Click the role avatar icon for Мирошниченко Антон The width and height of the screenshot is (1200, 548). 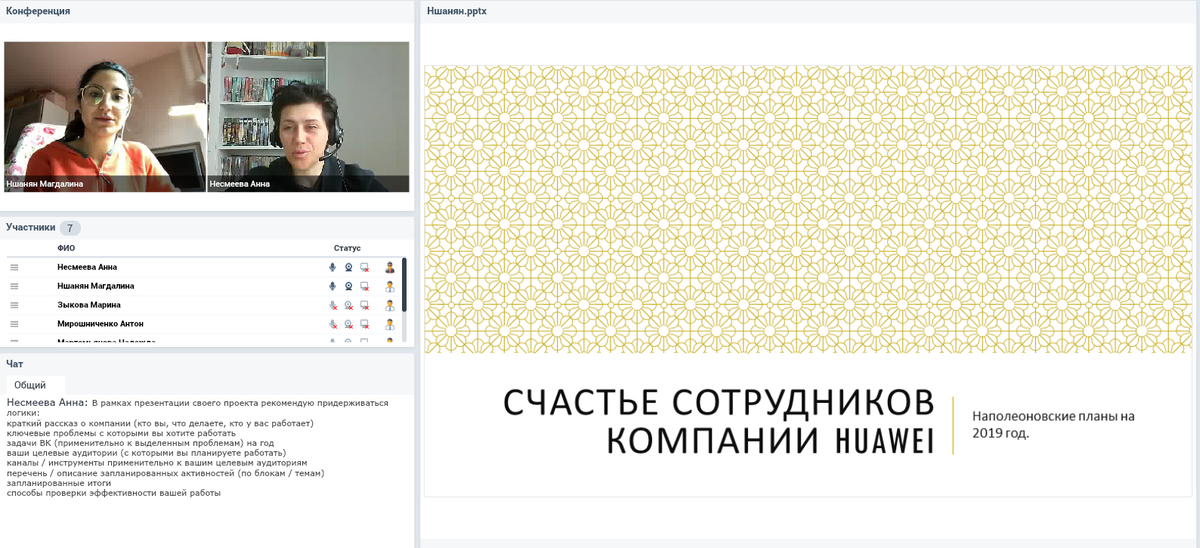click(390, 324)
